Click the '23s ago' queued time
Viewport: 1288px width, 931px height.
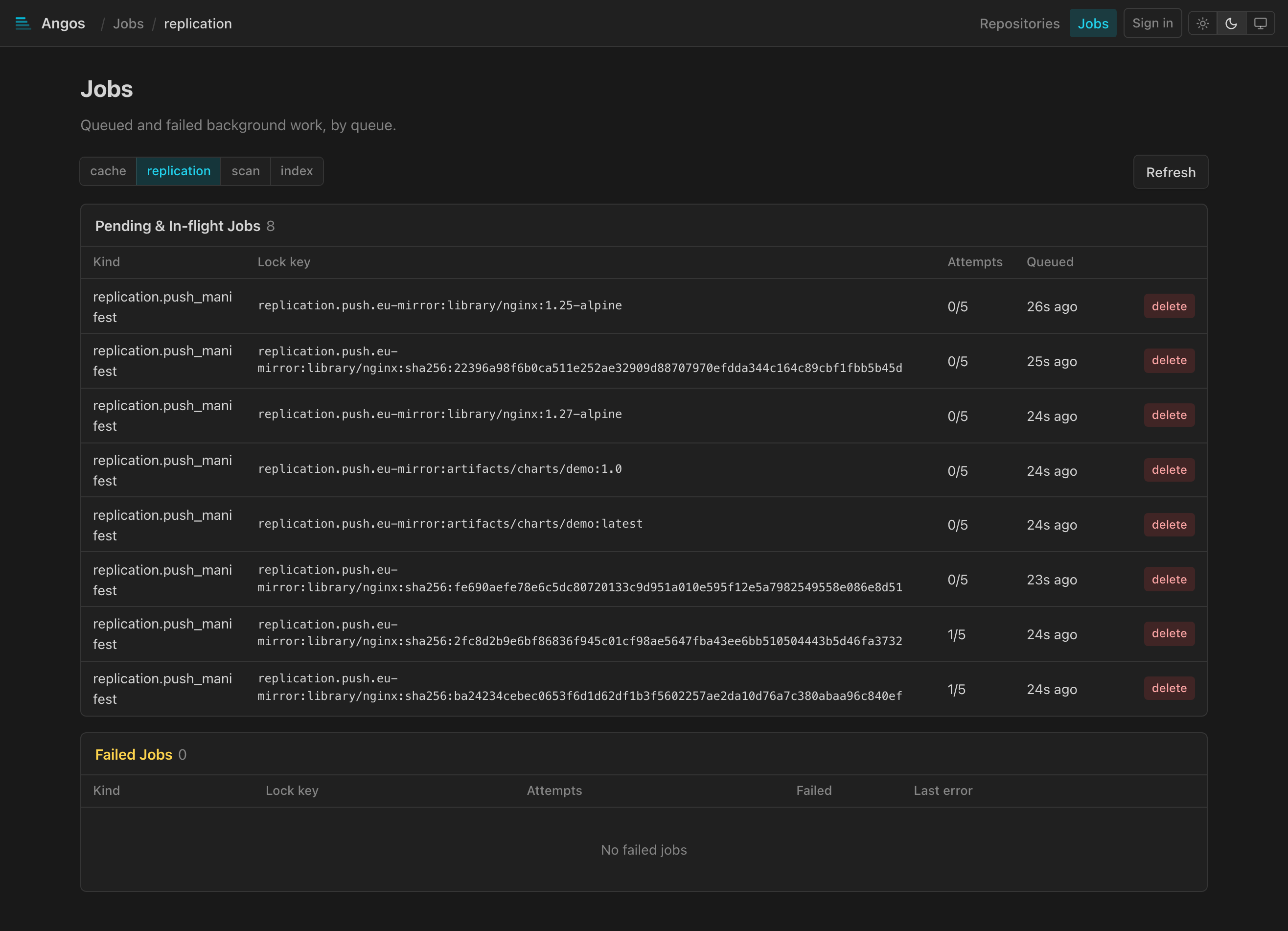coord(1052,580)
